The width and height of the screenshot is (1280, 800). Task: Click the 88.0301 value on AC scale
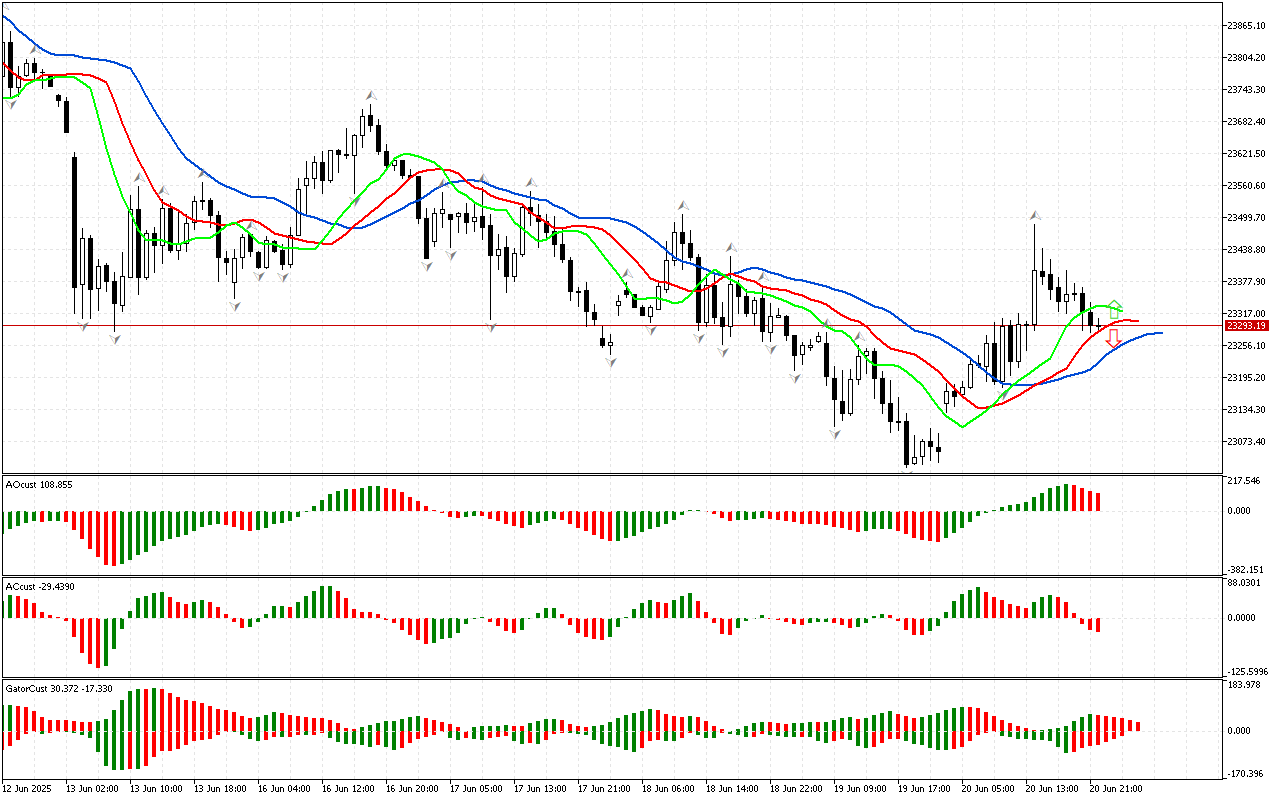1244,583
